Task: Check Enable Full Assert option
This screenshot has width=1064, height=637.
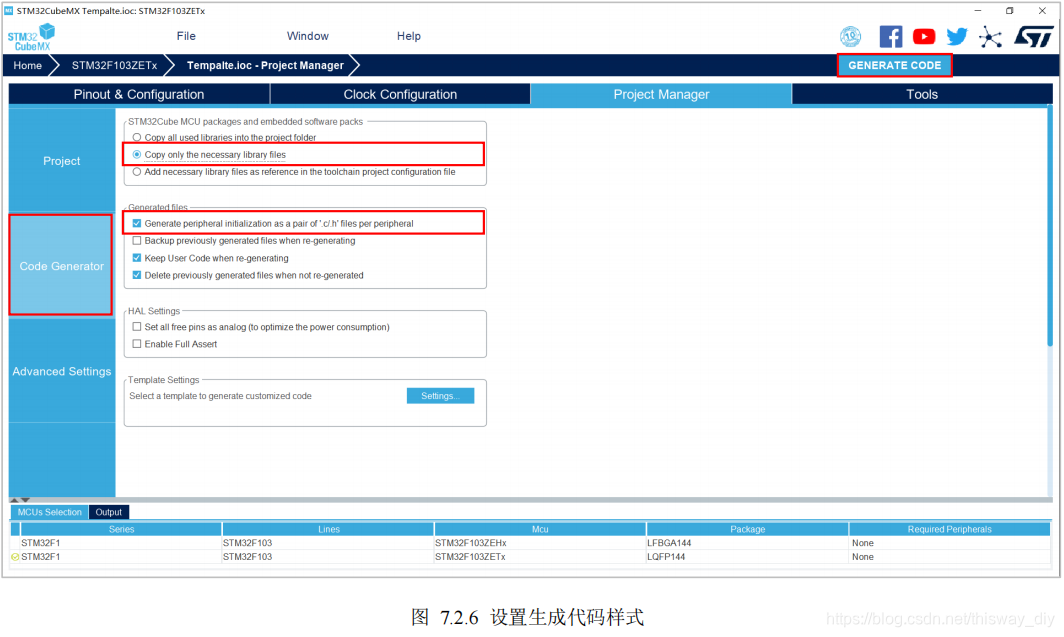Action: point(137,345)
